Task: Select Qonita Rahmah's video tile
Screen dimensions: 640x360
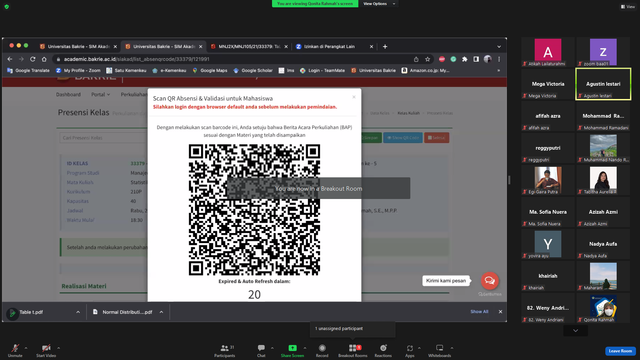Action: point(603,308)
